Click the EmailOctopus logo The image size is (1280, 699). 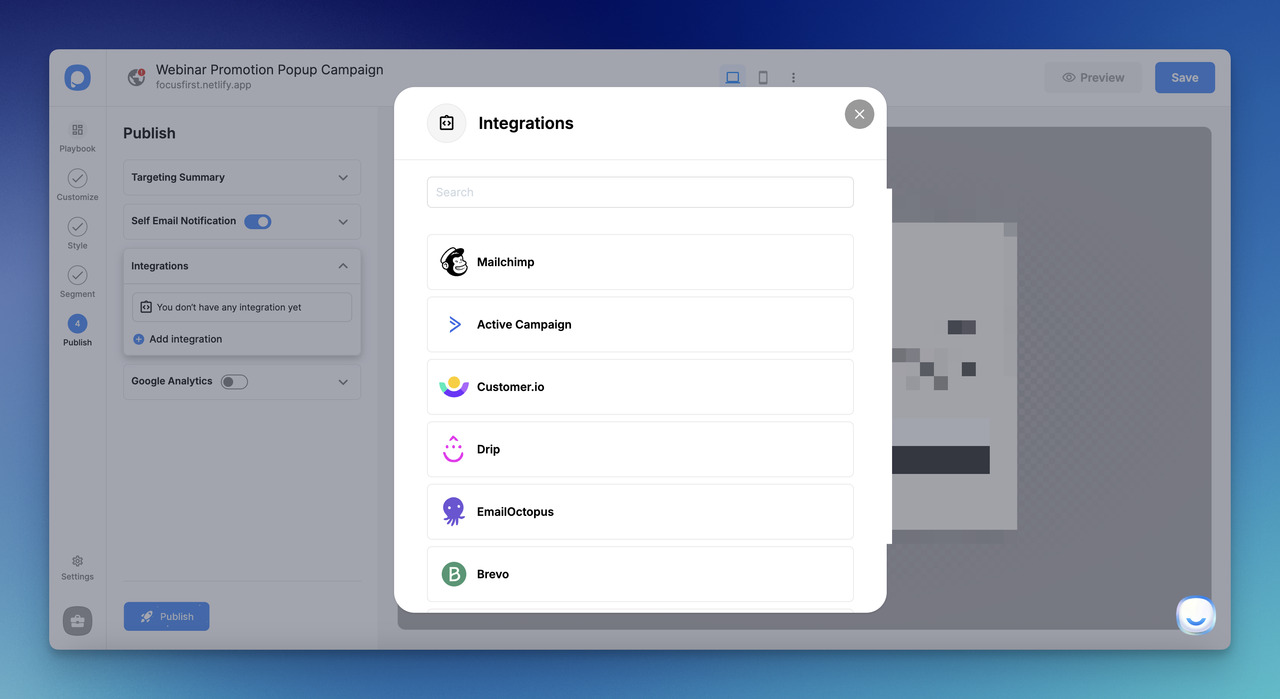tap(454, 511)
